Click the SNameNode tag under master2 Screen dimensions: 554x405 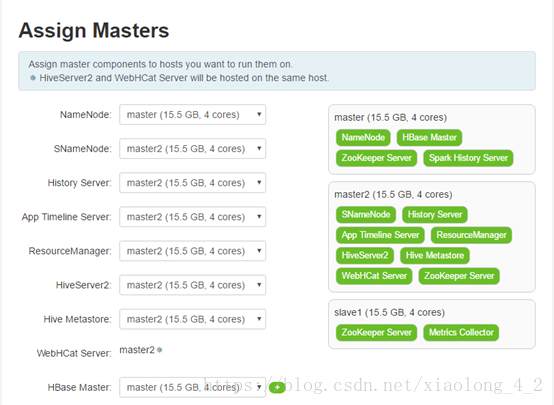[x=366, y=215]
